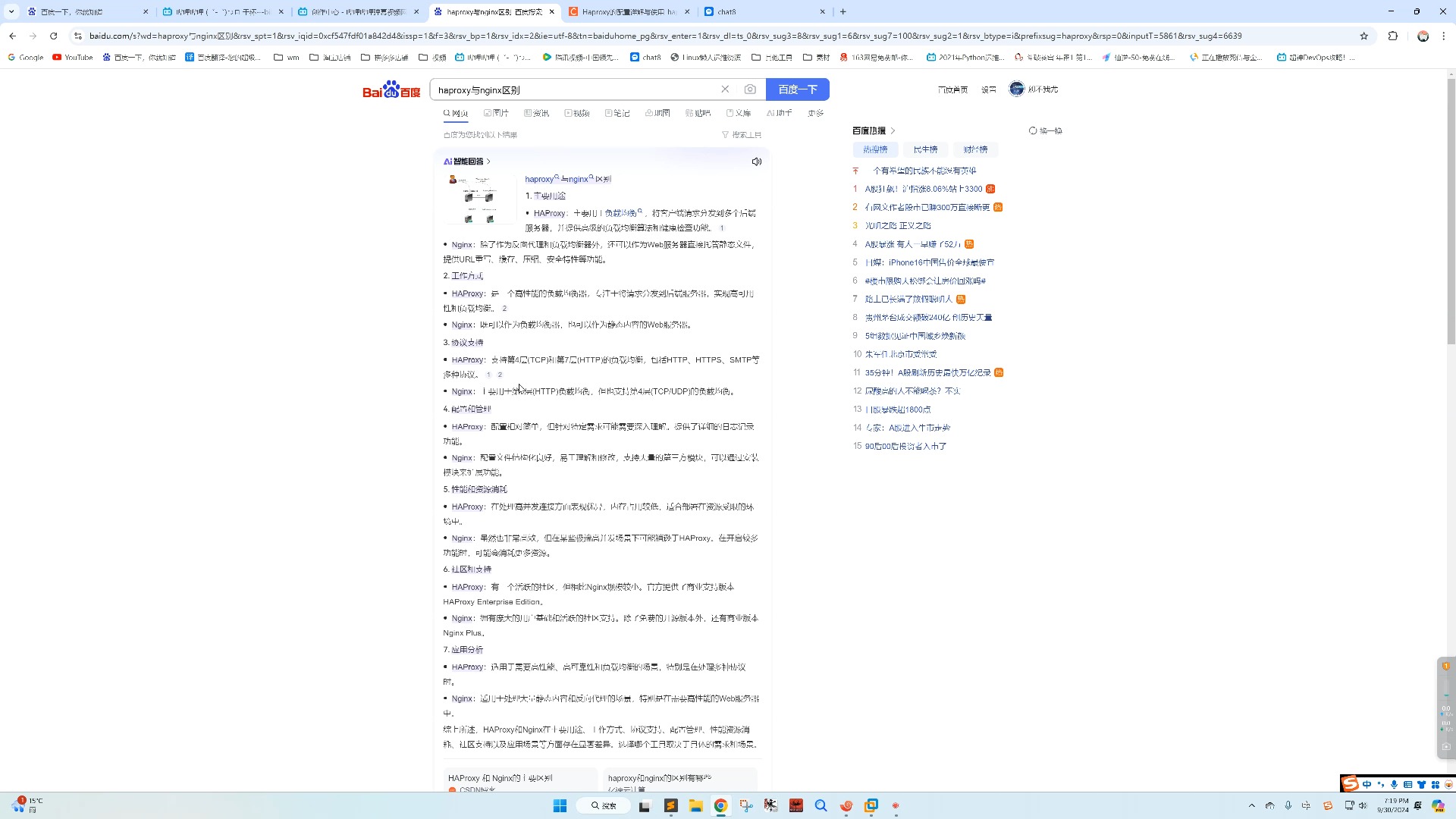This screenshot has height=819, width=1456.
Task: Click the weather widget showing 15°C
Action: [27, 805]
